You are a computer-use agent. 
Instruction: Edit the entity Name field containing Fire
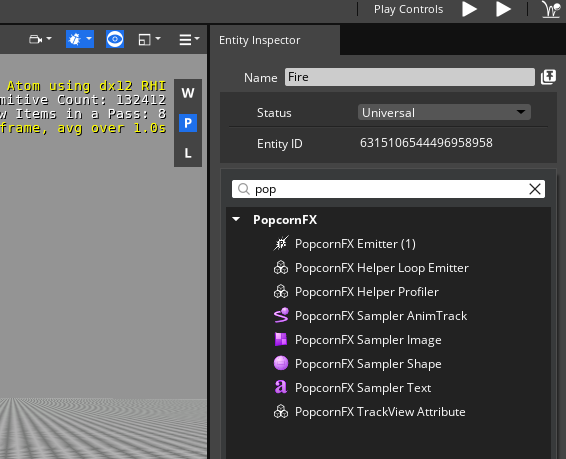click(x=410, y=77)
